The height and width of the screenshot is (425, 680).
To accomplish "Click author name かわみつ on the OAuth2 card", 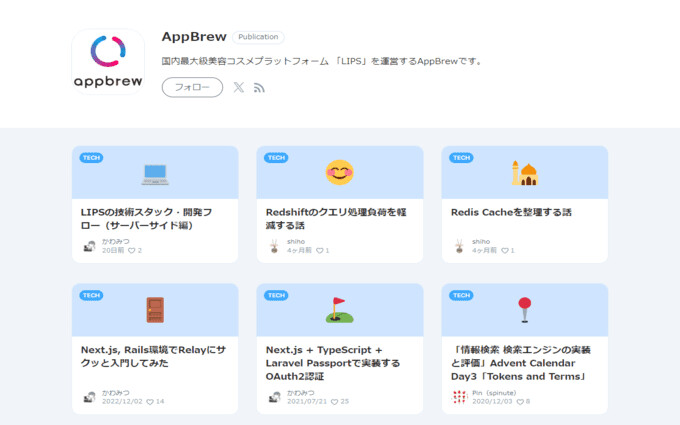I will [301, 392].
